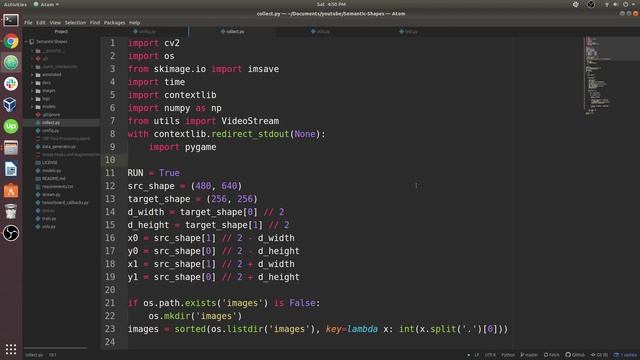The image size is (640, 360).
Task: Open the View menu
Action: (55, 22)
